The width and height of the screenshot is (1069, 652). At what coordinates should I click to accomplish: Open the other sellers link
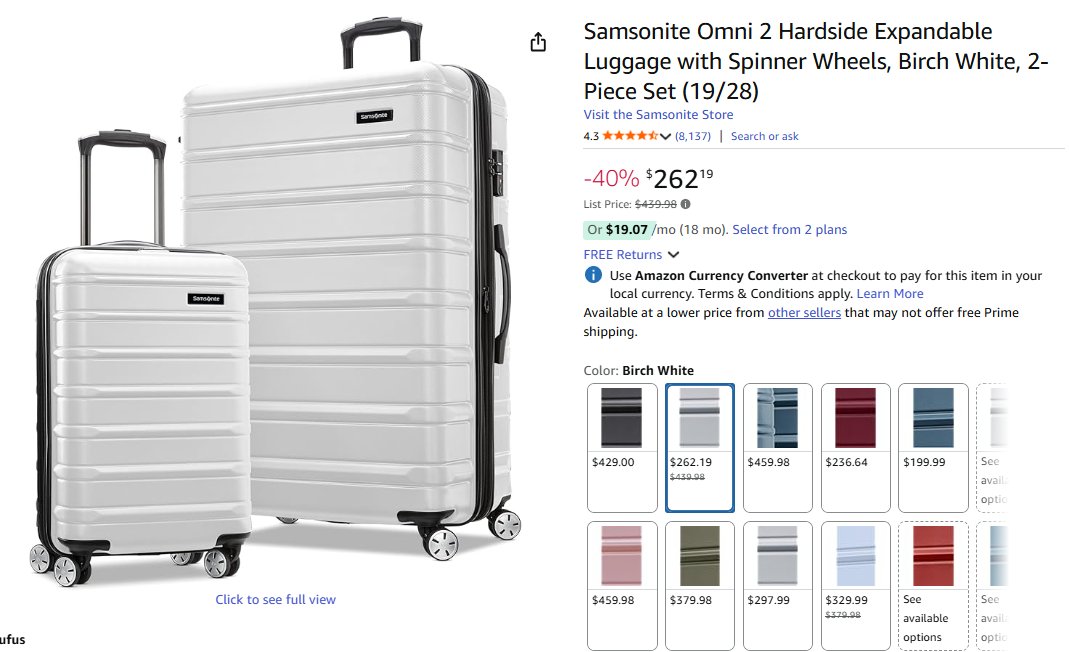(x=804, y=313)
